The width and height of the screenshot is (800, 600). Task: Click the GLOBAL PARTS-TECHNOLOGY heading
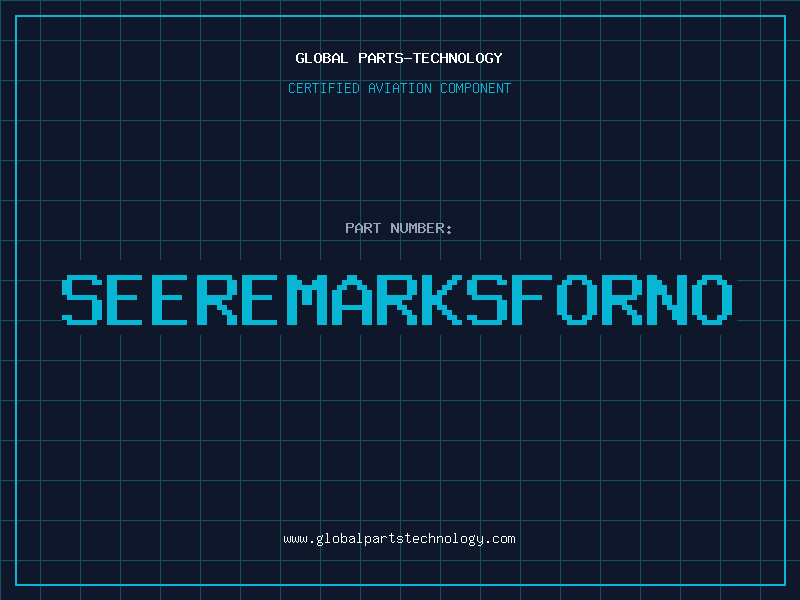pyautogui.click(x=399, y=58)
